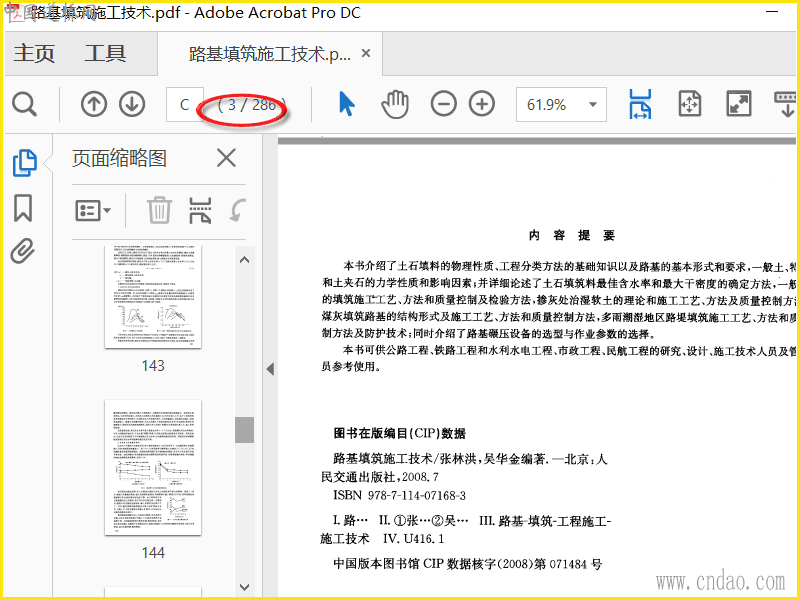The image size is (800, 600).
Task: Open the 工具 tab
Action: pos(105,54)
